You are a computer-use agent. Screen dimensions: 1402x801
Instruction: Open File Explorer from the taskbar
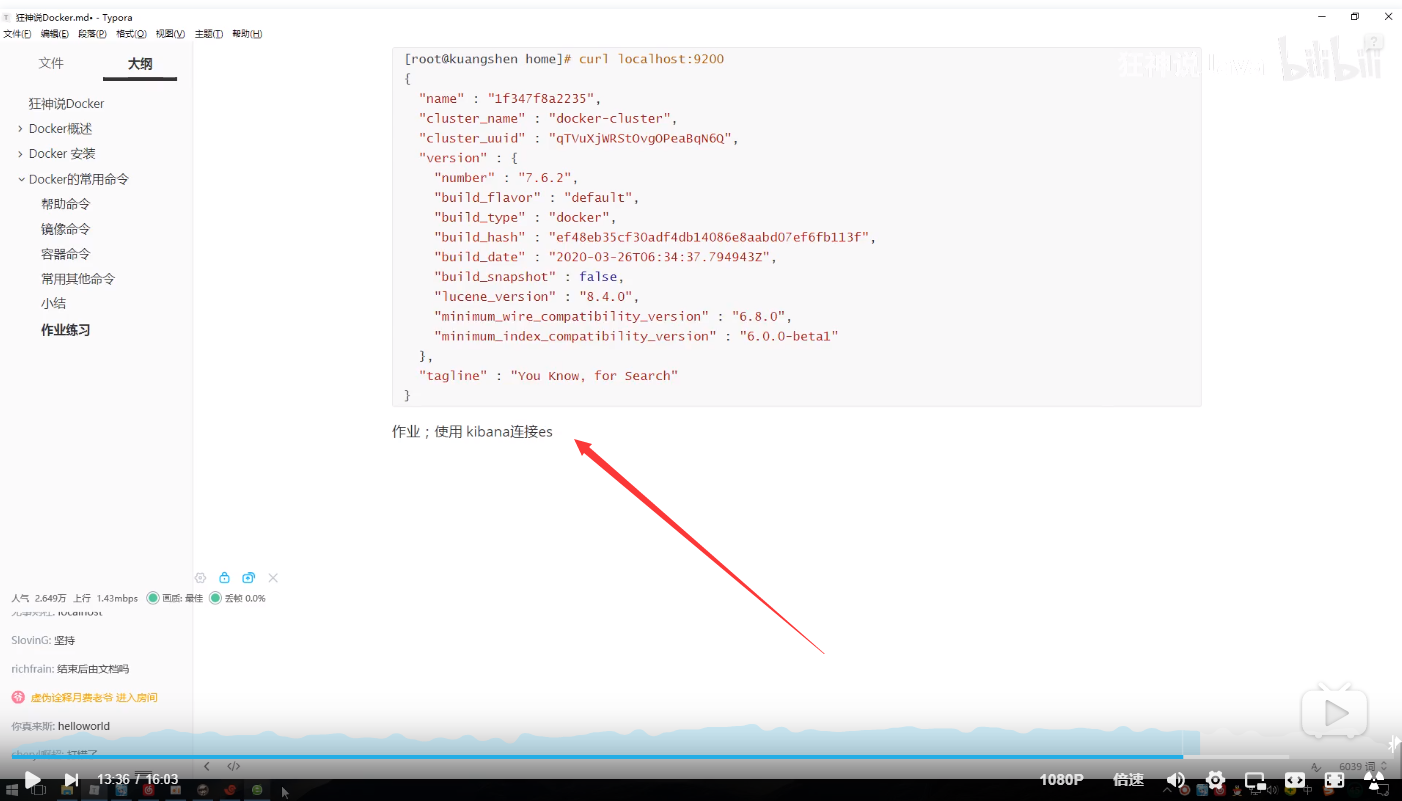tap(67, 790)
